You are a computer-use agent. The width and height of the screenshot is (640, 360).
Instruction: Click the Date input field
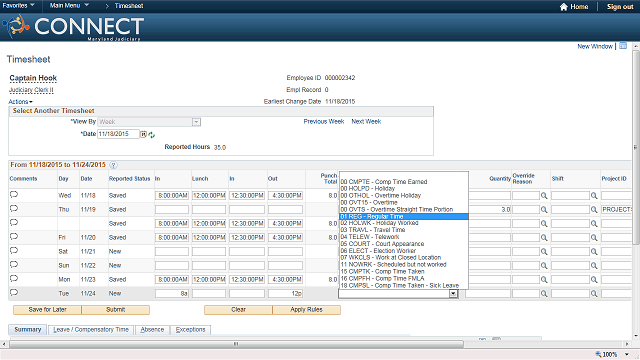pos(118,134)
